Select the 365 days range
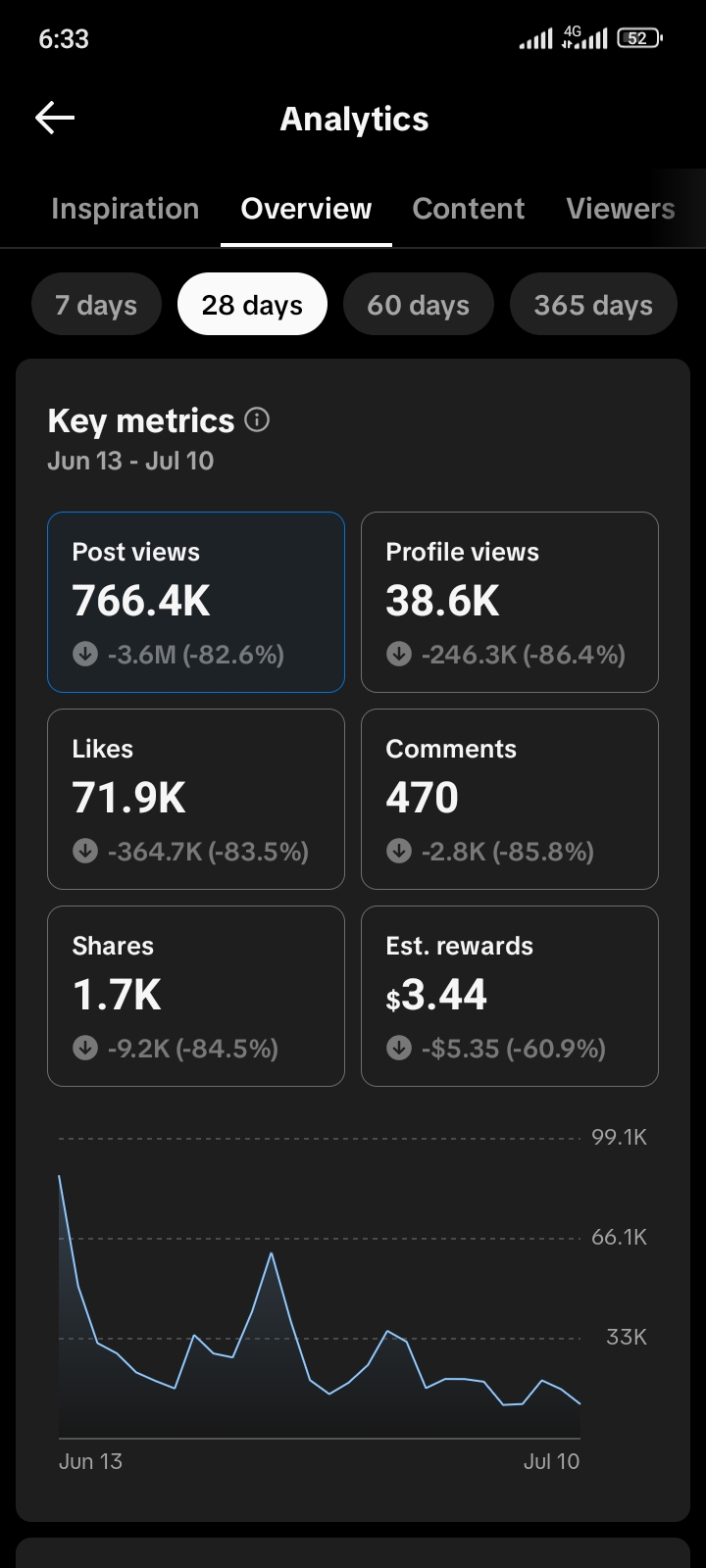 (593, 305)
